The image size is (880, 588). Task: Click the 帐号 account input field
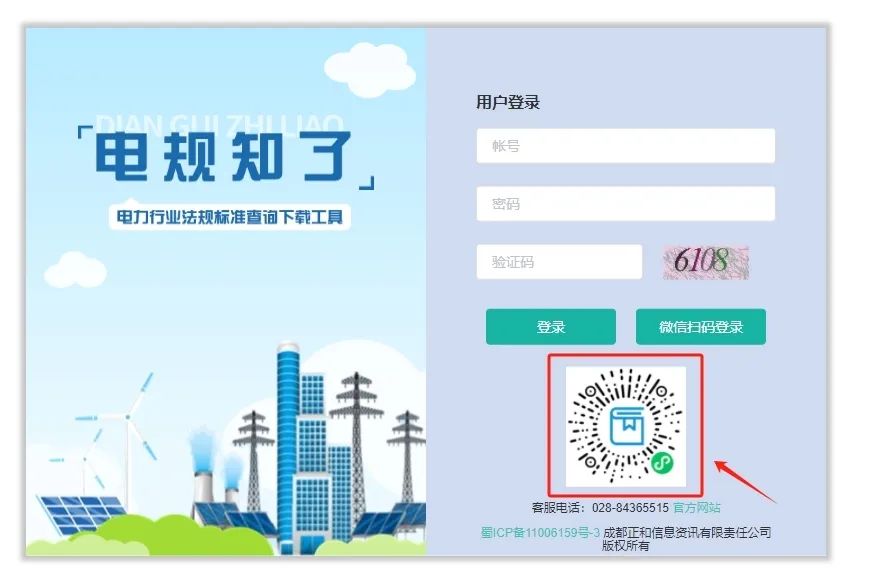(626, 146)
